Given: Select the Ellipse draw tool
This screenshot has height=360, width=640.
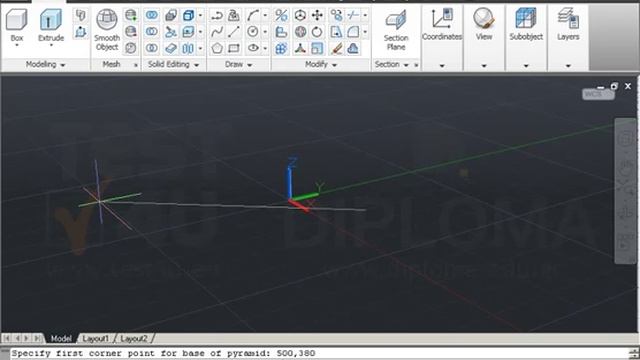Looking at the screenshot, I should (252, 48).
